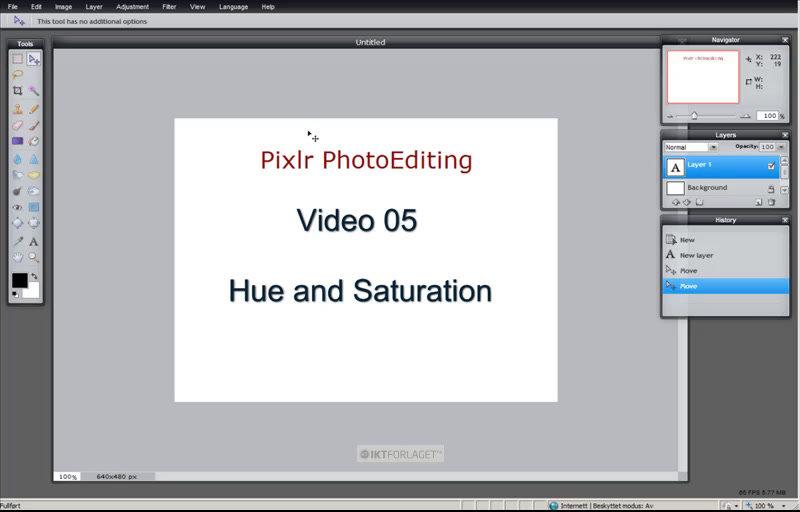Open the Filter menu
Viewport: 800px width, 512px height.
tap(169, 7)
